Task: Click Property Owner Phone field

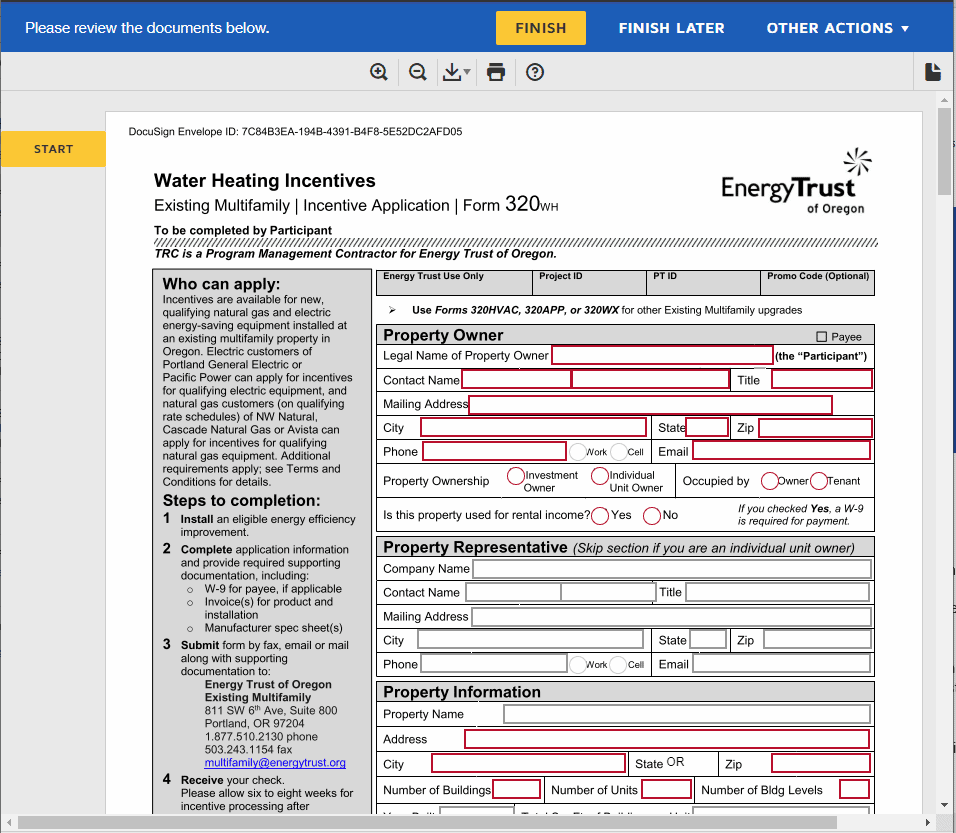Action: (494, 451)
